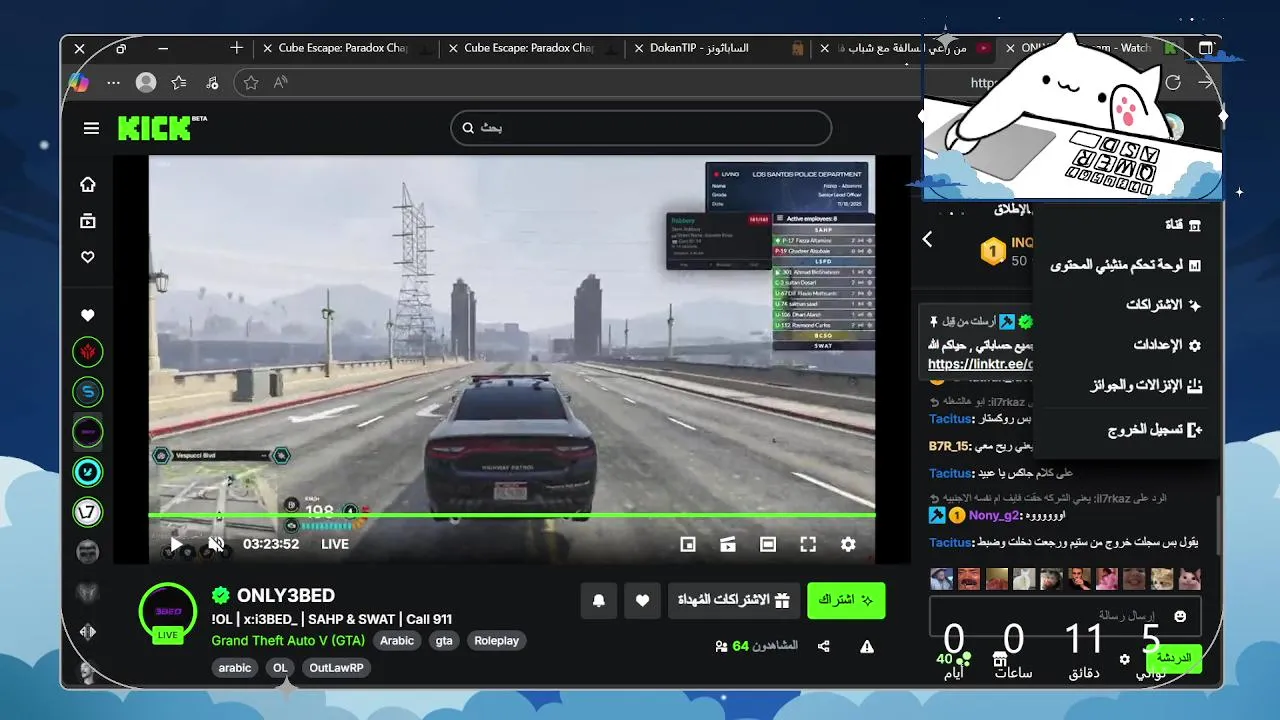
Task: Select the OL tag
Action: coord(280,668)
